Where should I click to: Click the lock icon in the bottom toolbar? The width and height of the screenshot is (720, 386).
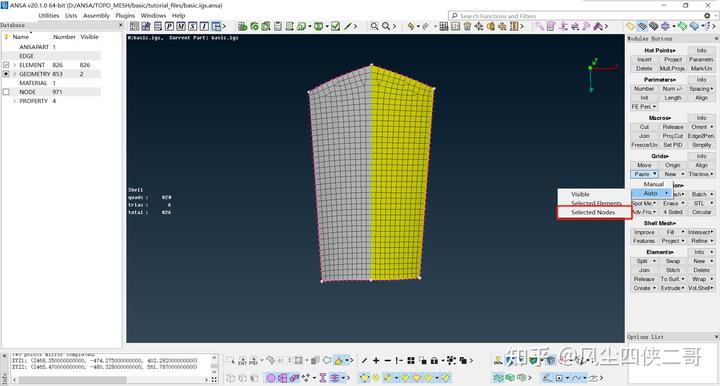(434, 361)
